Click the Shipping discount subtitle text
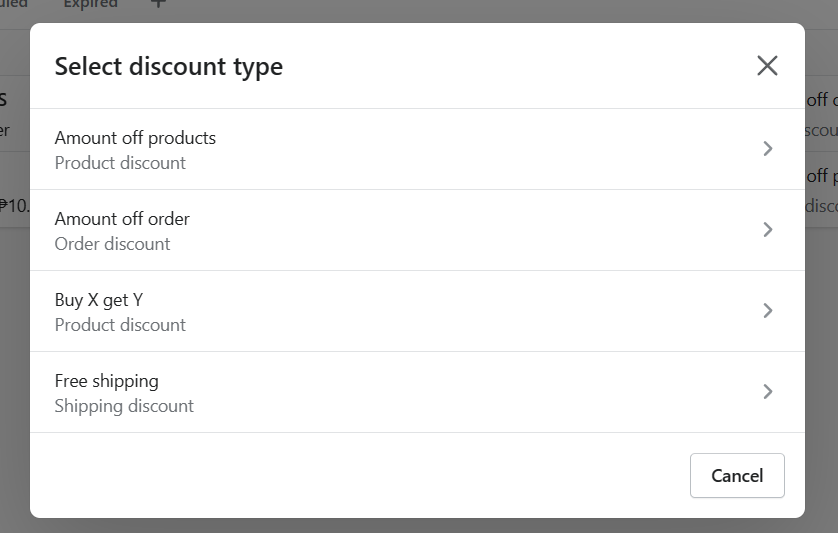The image size is (838, 533). click(124, 406)
